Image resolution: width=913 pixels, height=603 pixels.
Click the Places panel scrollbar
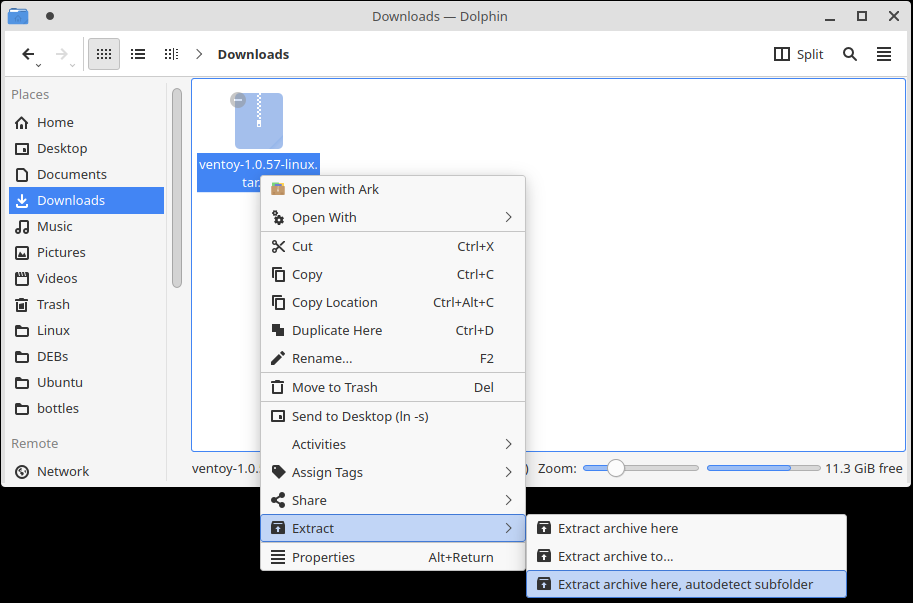coord(177,188)
